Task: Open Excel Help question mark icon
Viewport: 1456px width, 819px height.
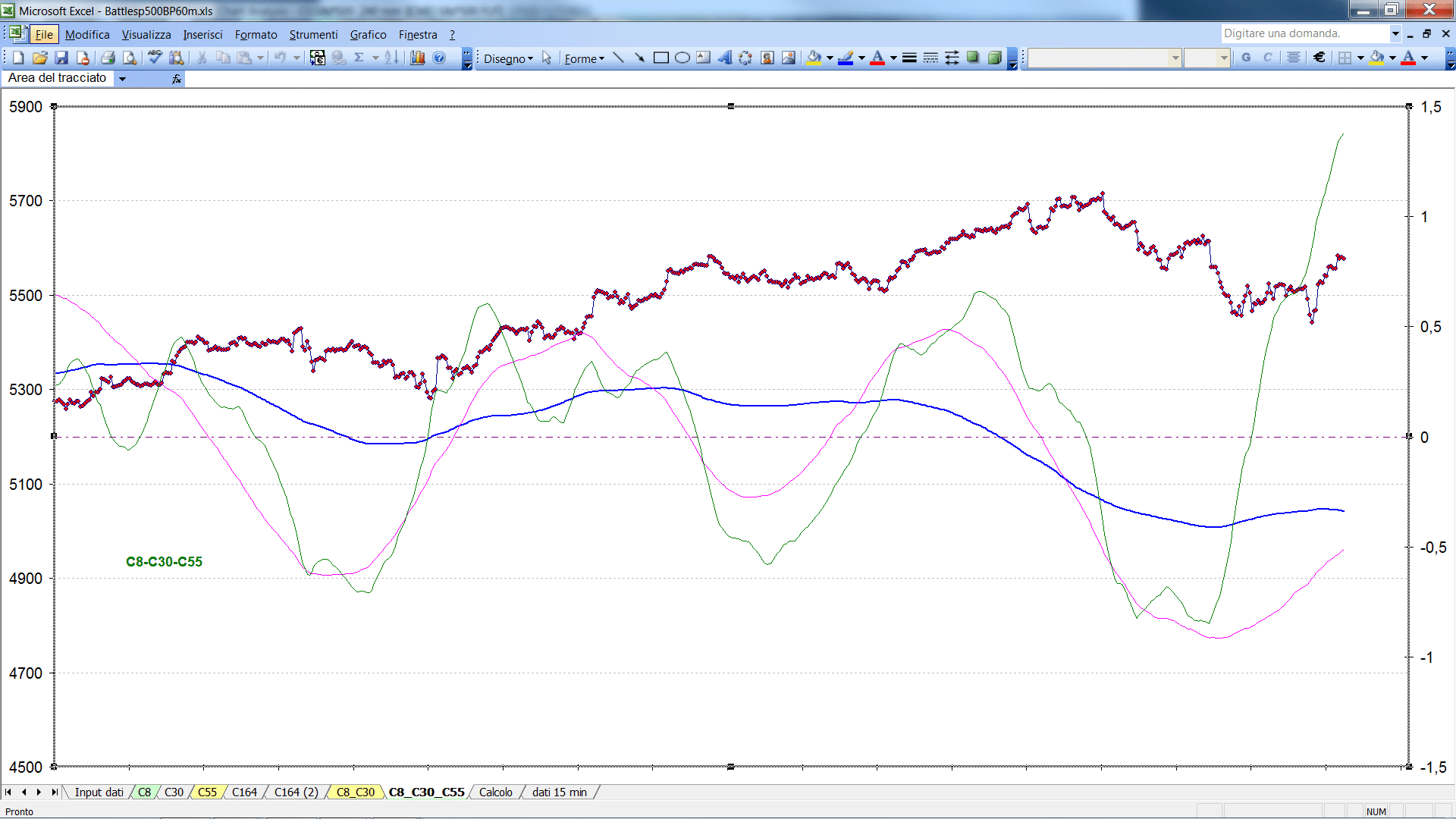Action: pos(439,58)
